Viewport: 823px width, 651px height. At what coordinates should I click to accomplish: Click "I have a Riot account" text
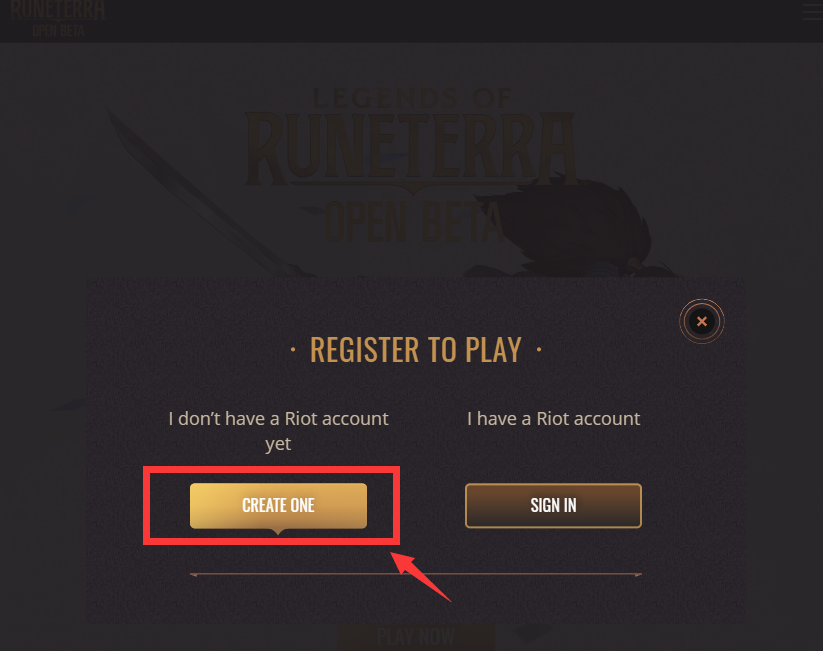(553, 418)
